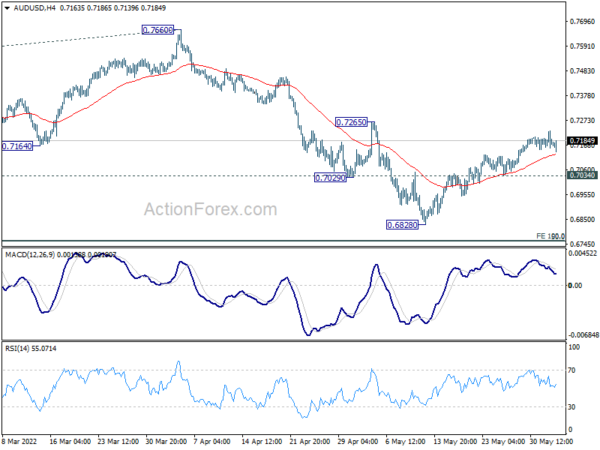Open the AUDUSD,H4 chart menu arrow

click(7, 8)
